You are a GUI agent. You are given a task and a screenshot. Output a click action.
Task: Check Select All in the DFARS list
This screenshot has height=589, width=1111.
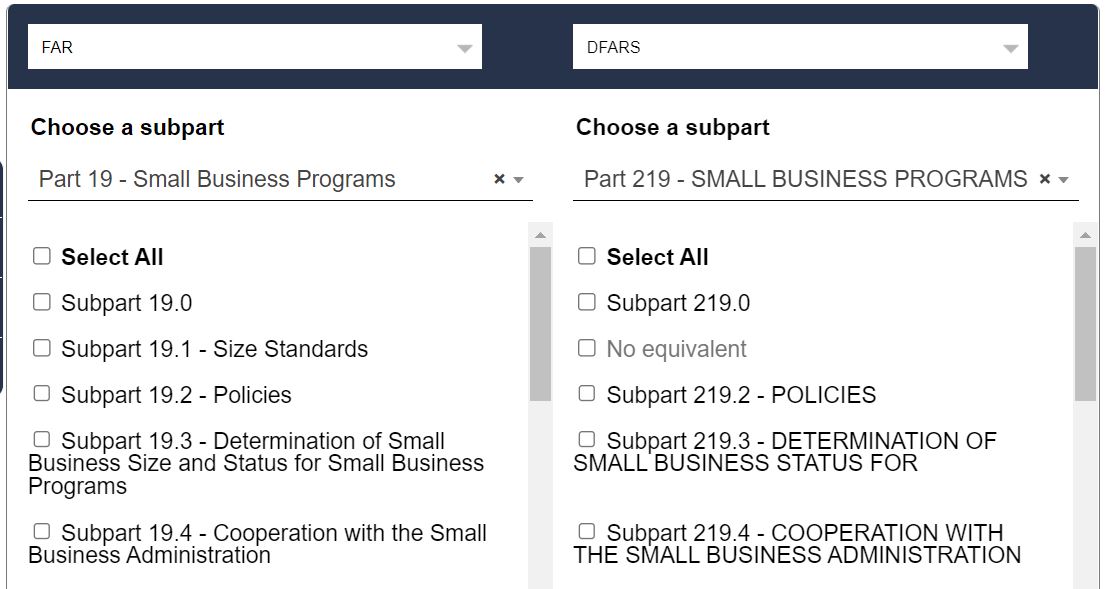coord(587,256)
